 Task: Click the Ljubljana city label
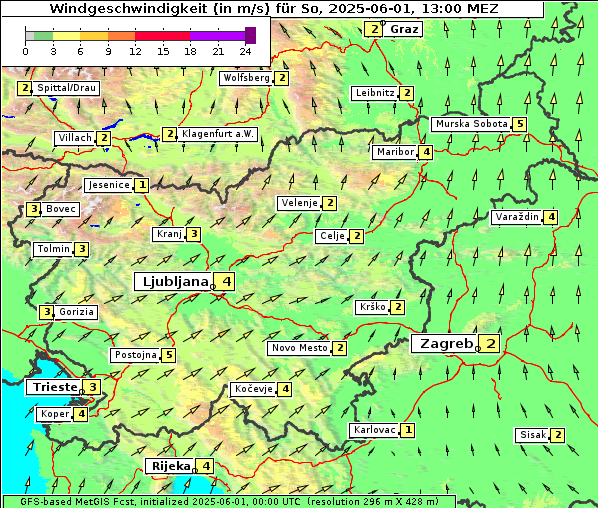[x=173, y=282]
